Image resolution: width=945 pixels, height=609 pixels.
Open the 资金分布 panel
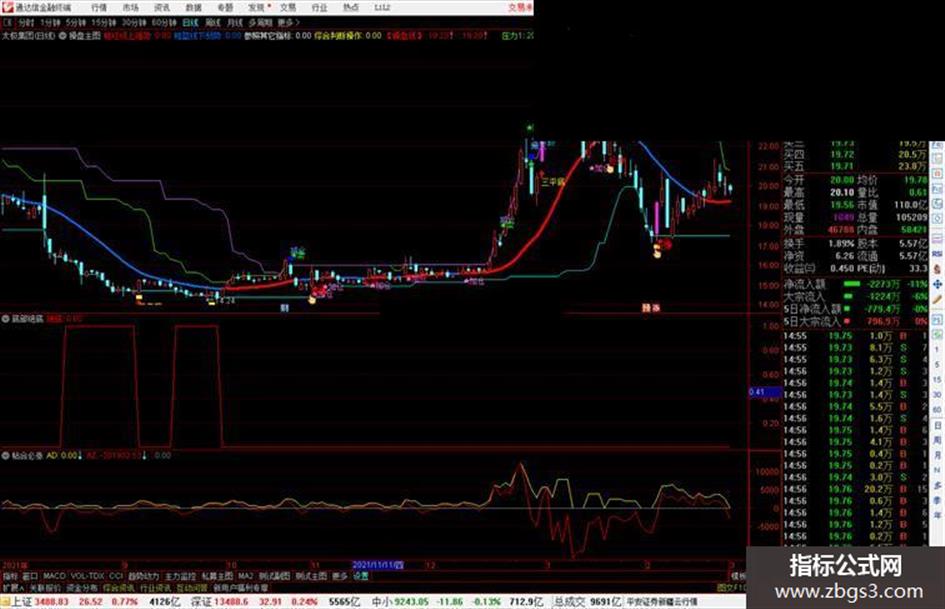click(x=82, y=587)
